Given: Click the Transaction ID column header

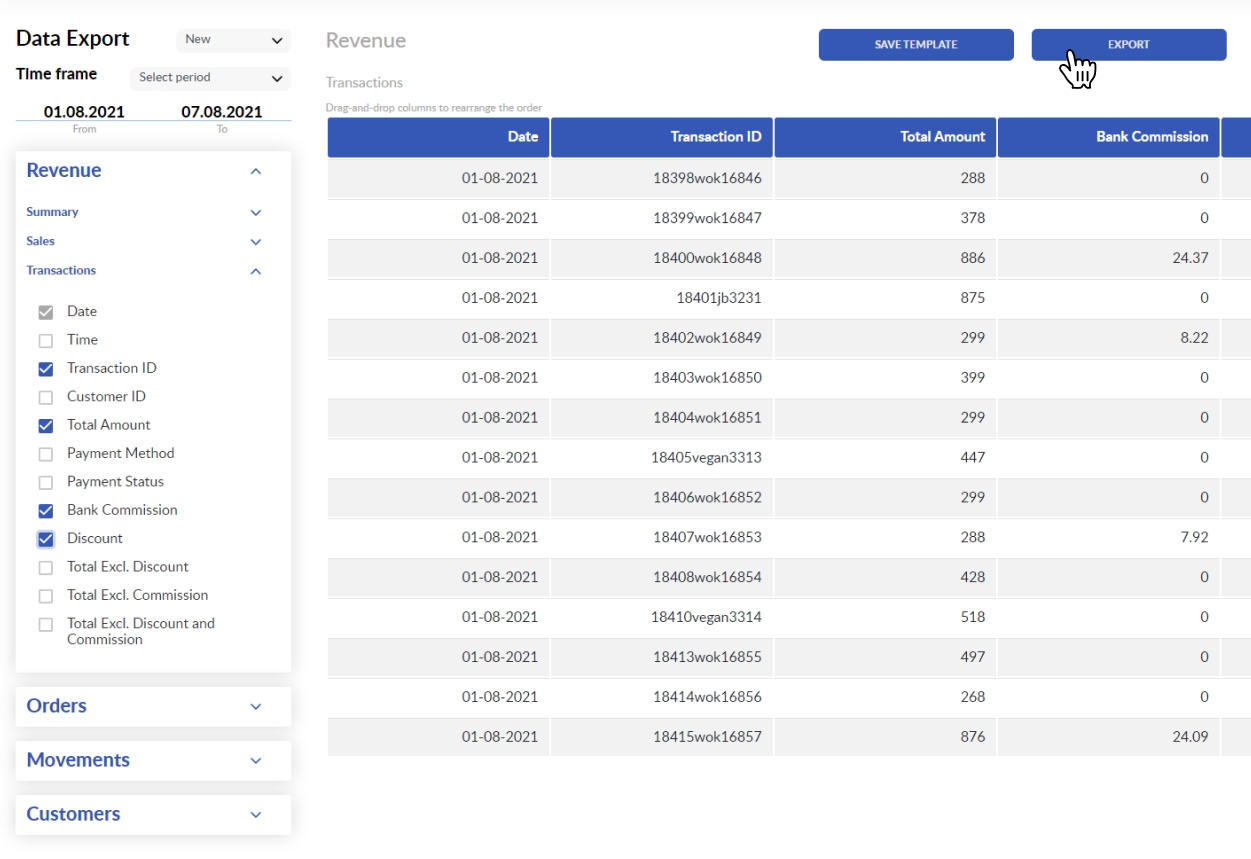Looking at the screenshot, I should (x=661, y=137).
